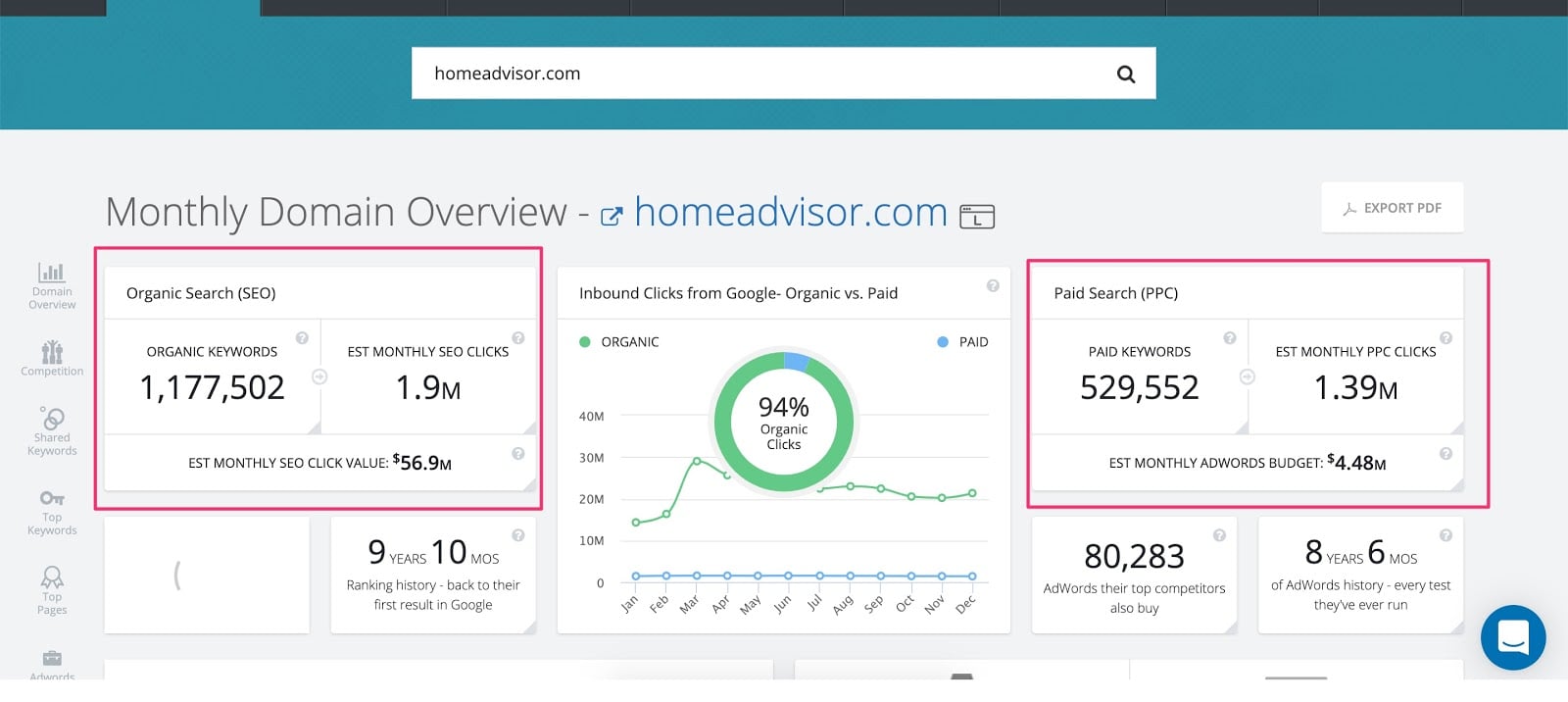Click Inbound Clicks from Google chart heading
This screenshot has width=1568, height=702.
[738, 293]
